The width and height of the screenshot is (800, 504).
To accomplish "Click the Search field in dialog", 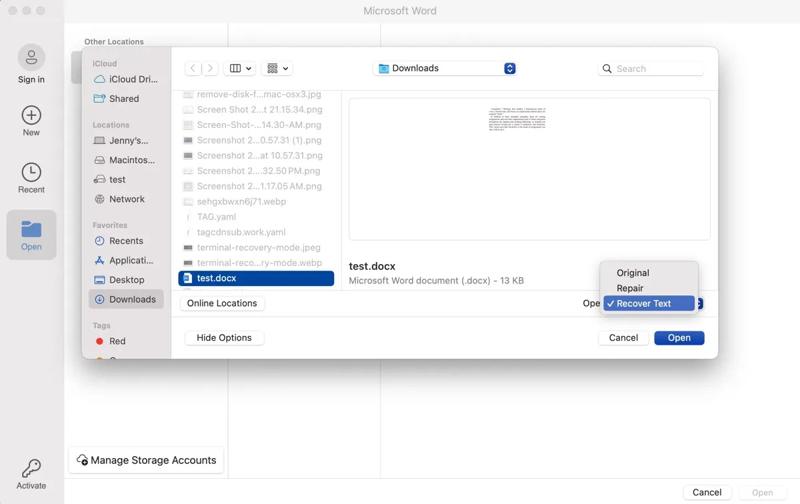I will (651, 69).
